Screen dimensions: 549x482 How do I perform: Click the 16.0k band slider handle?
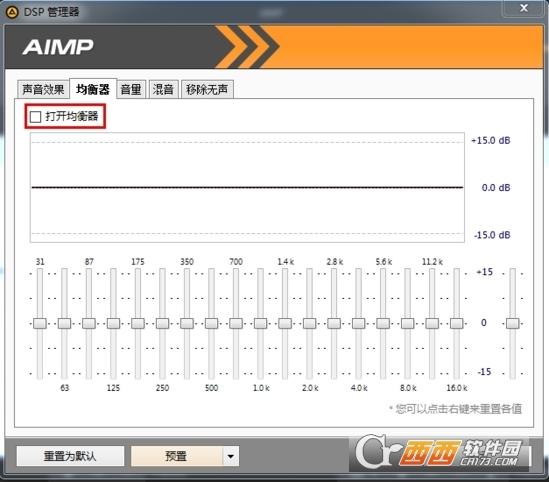pyautogui.click(x=457, y=323)
